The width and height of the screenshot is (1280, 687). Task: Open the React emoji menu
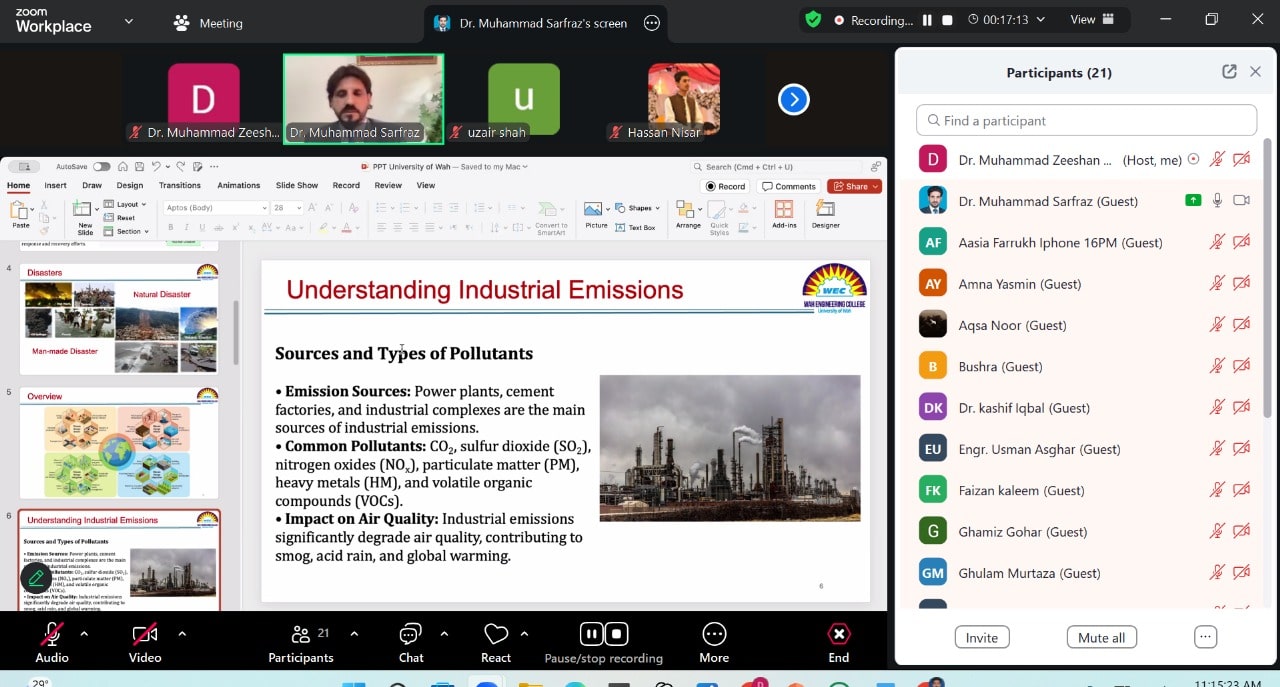496,640
